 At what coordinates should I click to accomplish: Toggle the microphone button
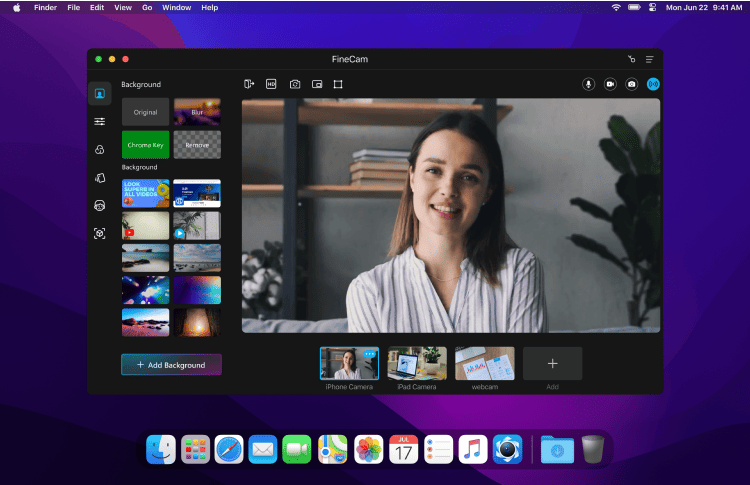(588, 84)
